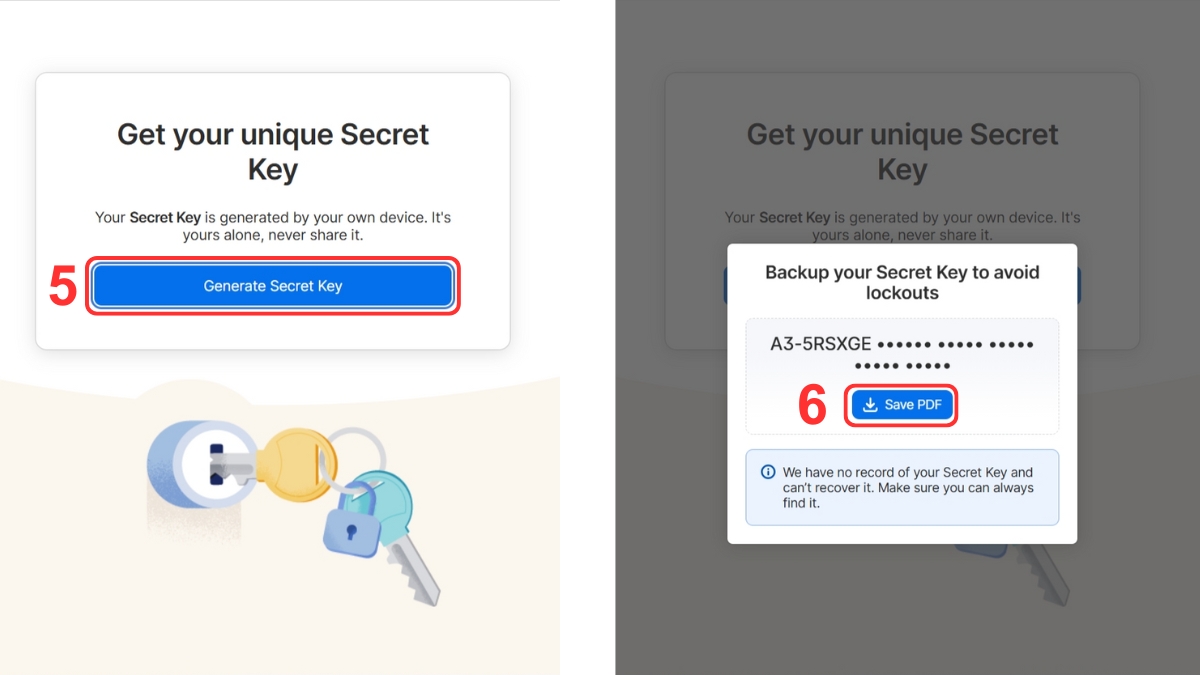Click the info circle icon in the notice
This screenshot has height=675, width=1200.
(768, 472)
